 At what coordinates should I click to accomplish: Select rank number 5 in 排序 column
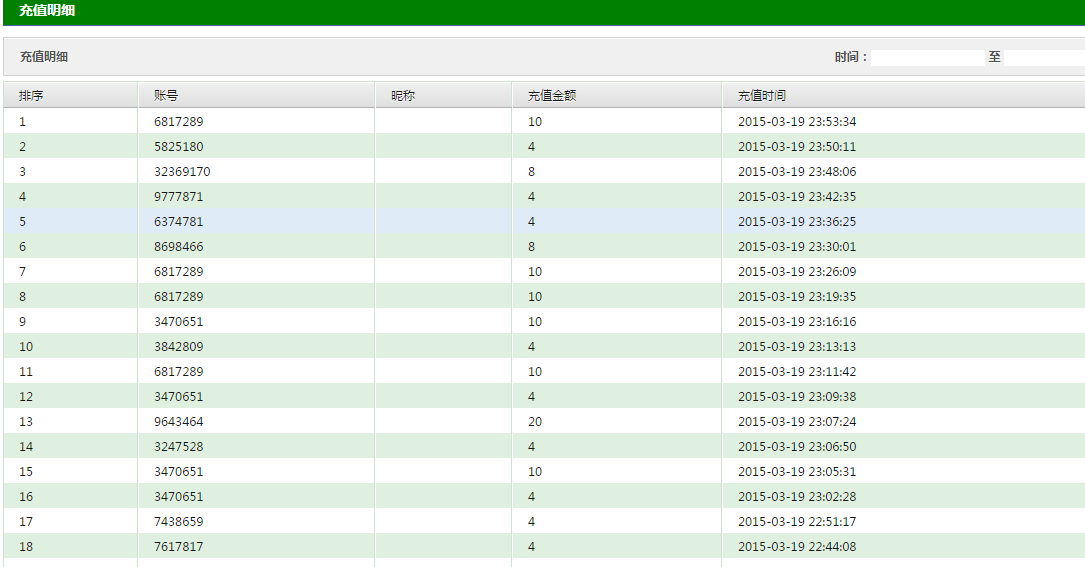22,222
